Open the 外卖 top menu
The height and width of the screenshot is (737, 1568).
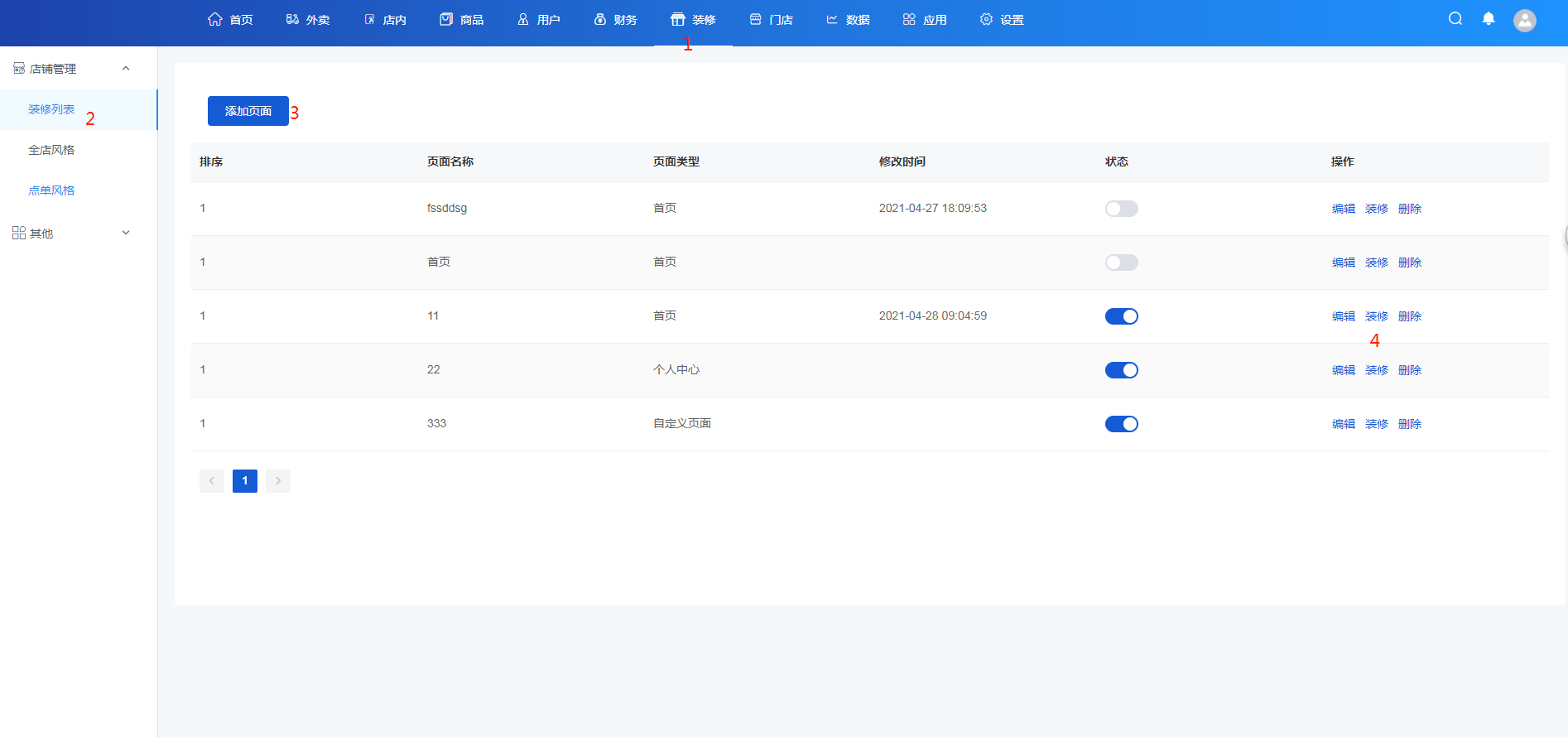coord(308,20)
